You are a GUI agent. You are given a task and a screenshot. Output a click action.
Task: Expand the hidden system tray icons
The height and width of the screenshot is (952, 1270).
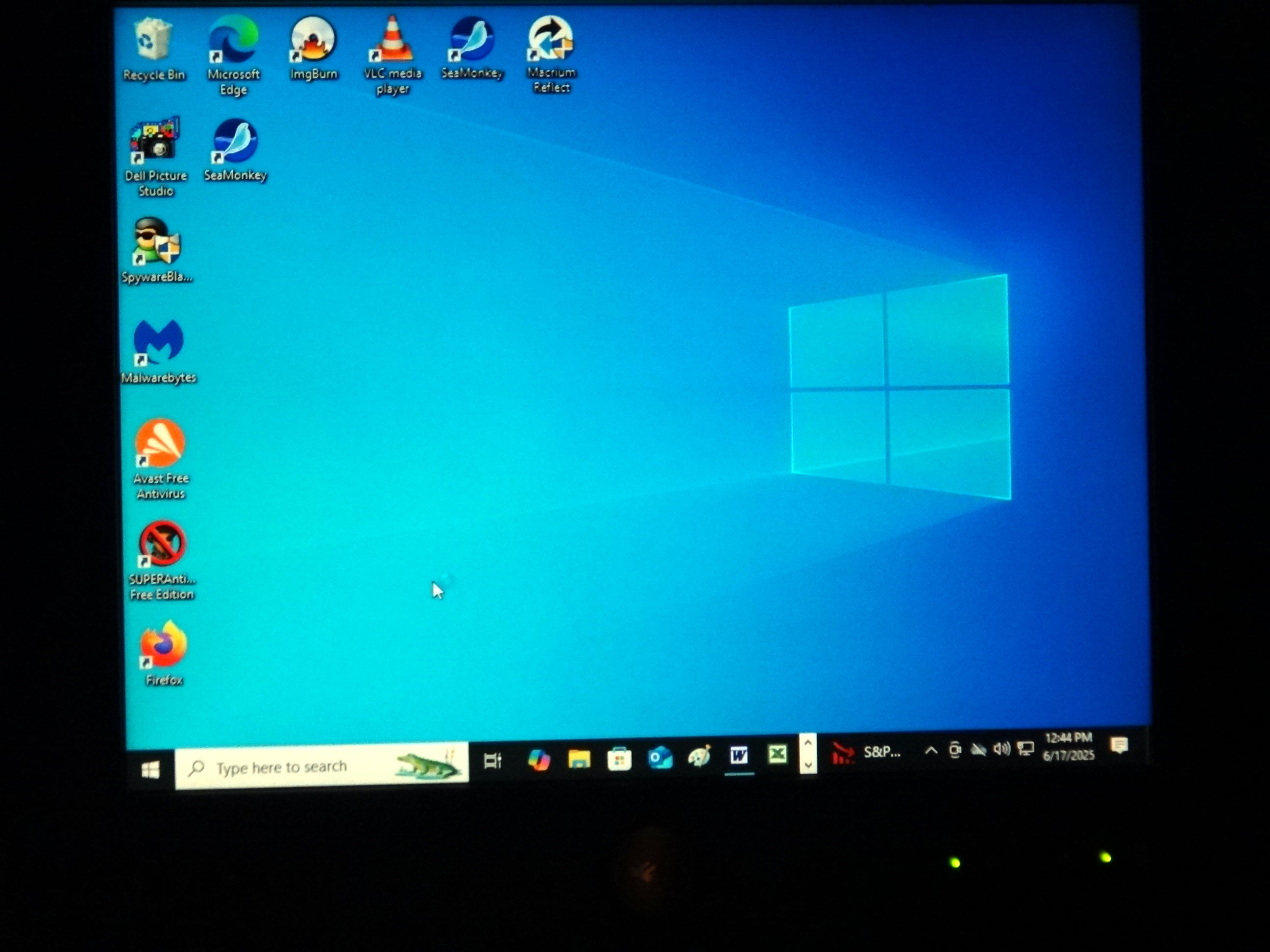[x=931, y=750]
